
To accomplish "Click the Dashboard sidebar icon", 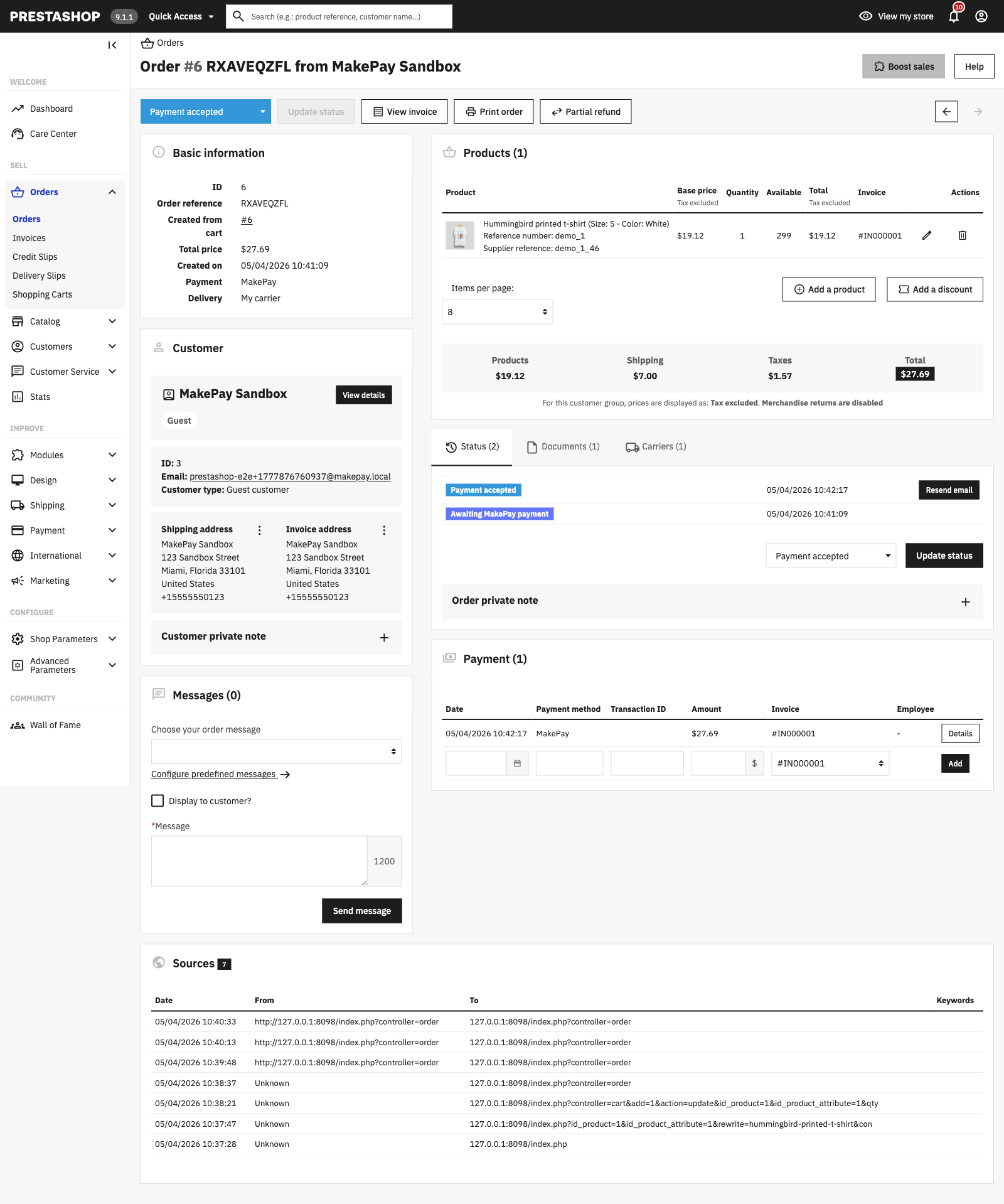I will [18, 109].
